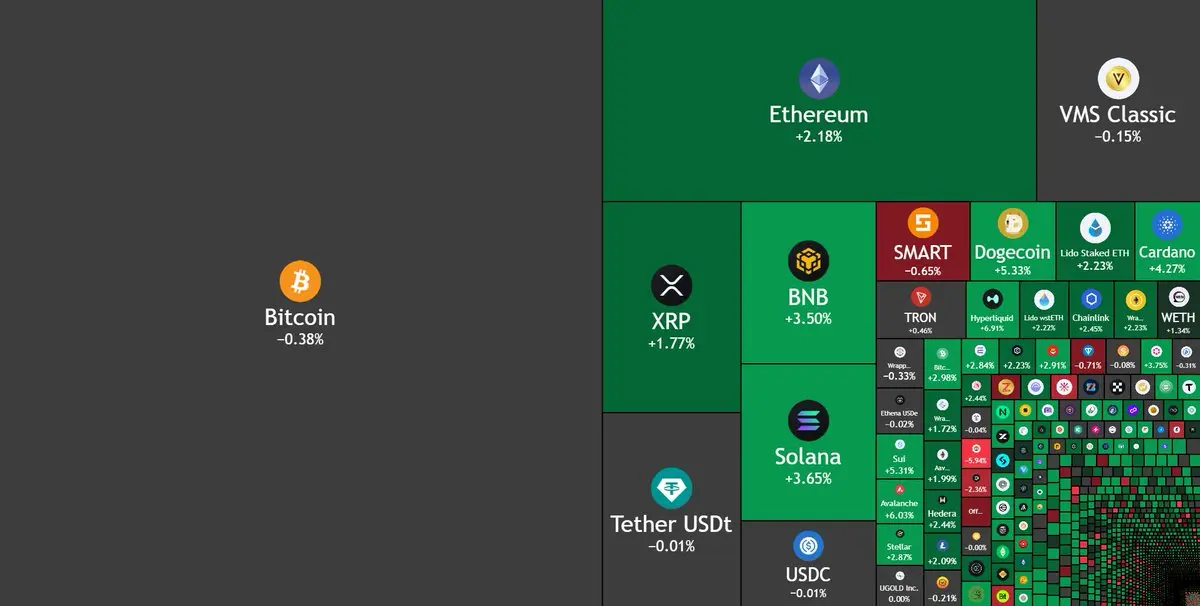The width and height of the screenshot is (1200, 606).
Task: Open the Sui +5.31% tile
Action: (x=900, y=457)
